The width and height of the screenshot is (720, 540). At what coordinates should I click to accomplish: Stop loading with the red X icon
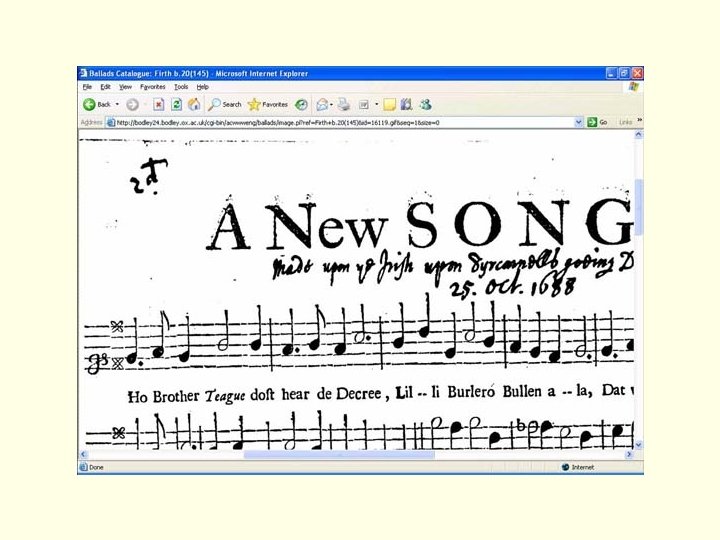pos(158,105)
